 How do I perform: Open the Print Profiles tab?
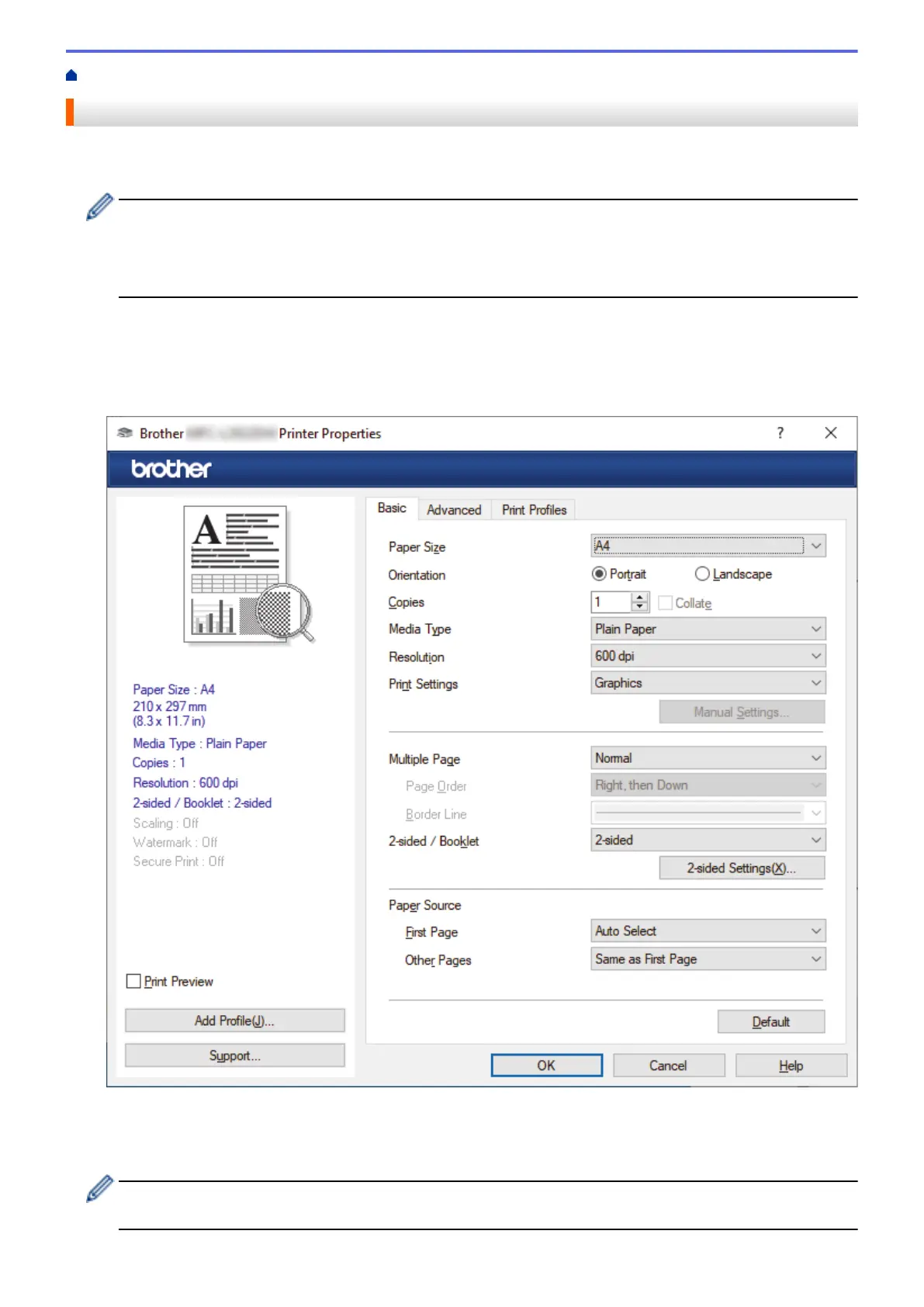534,510
